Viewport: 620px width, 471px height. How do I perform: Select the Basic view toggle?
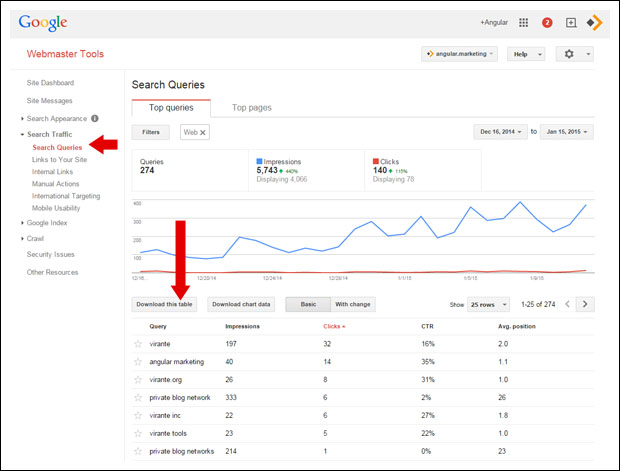(308, 304)
